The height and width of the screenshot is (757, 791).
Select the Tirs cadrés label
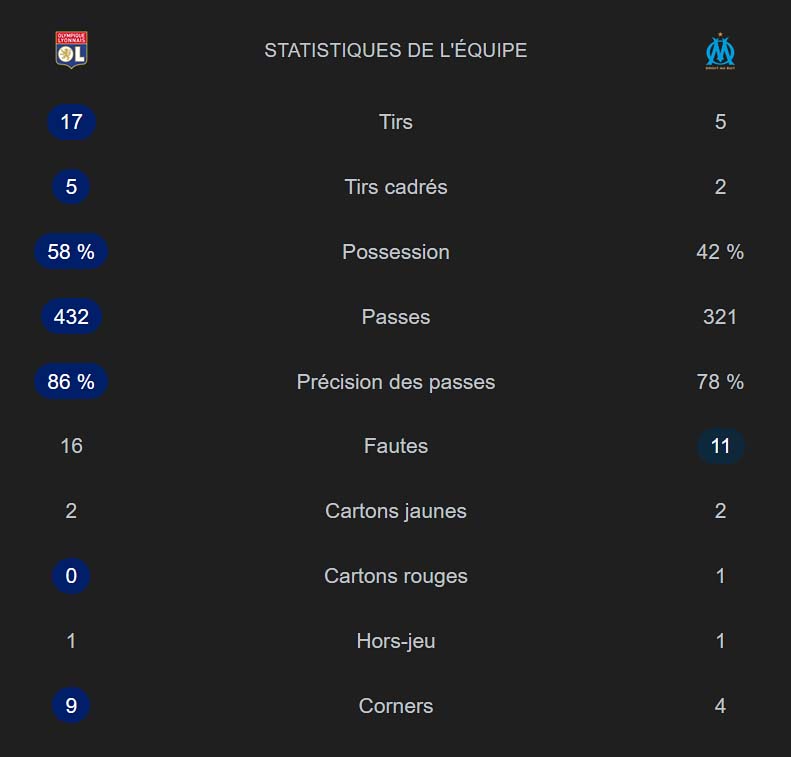(396, 187)
